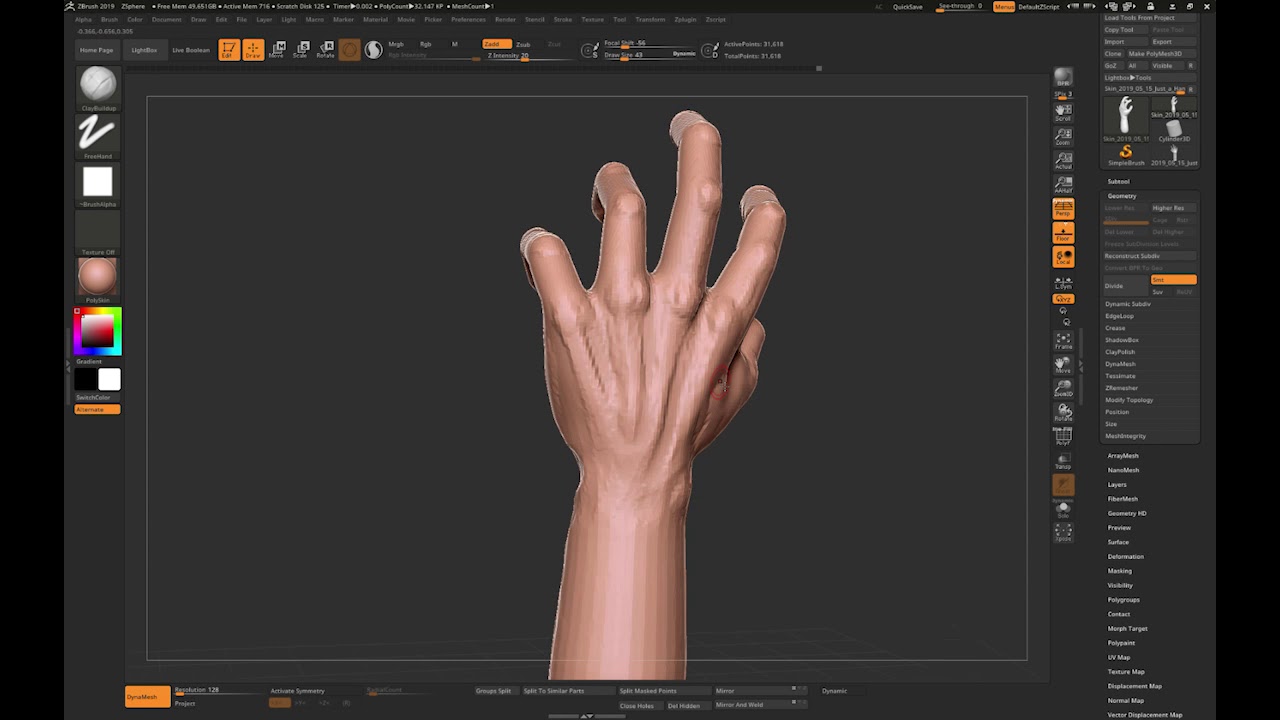Screen dimensions: 1280x720
Task: Select the Move transform tool in top shelf
Action: coord(277,50)
